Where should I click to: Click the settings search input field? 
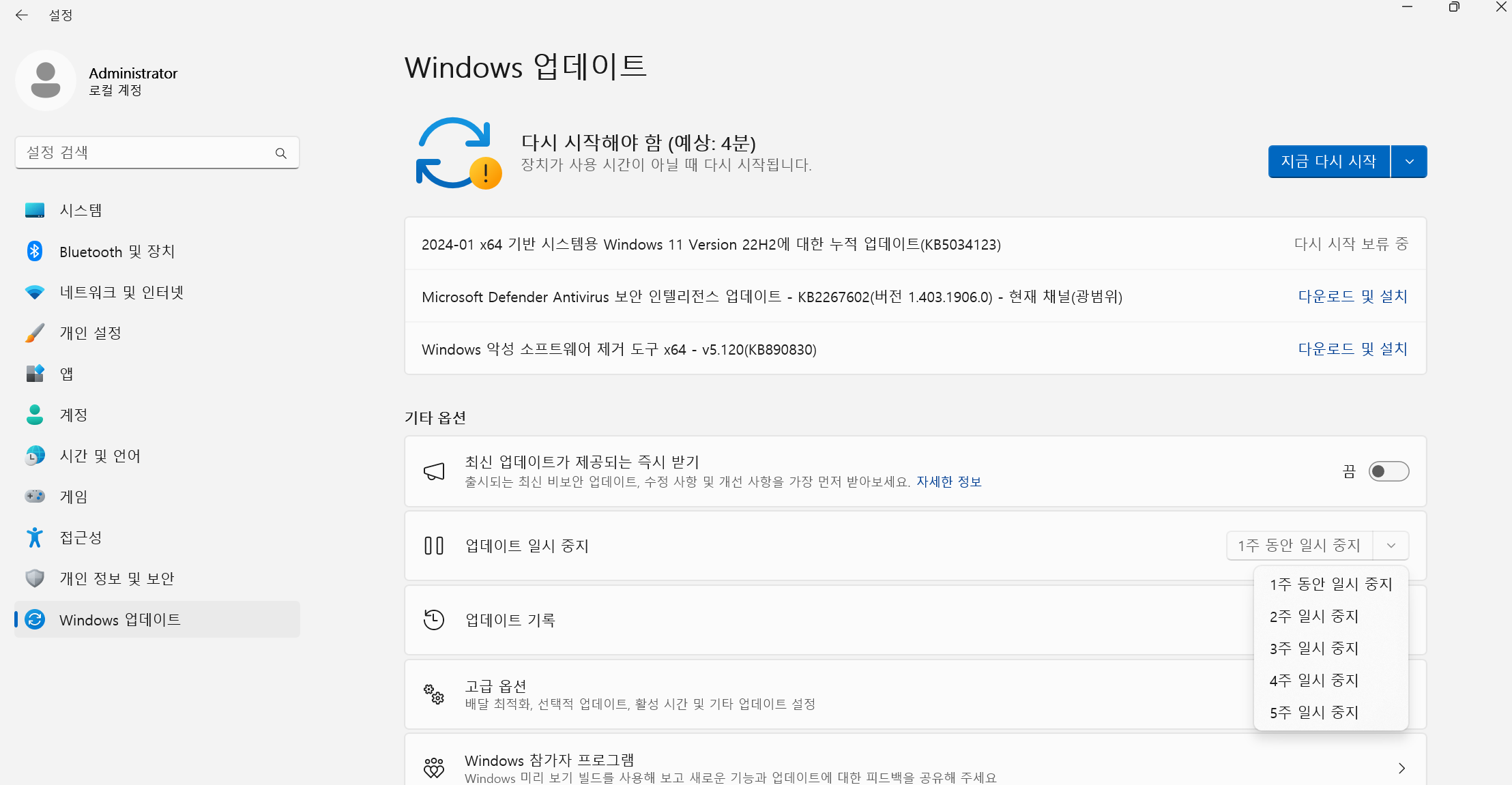pos(147,153)
